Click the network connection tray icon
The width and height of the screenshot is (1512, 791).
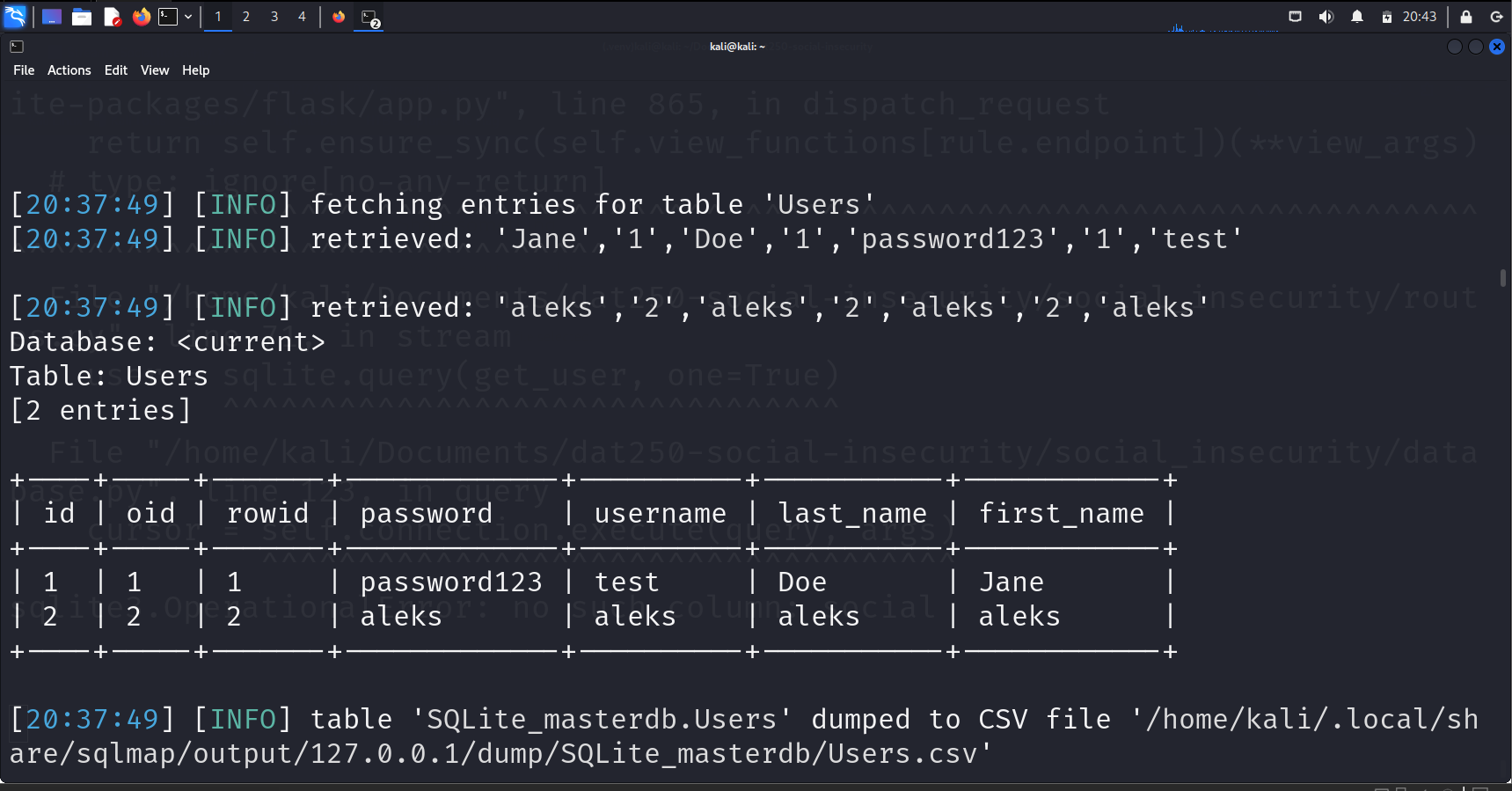pos(1295,17)
